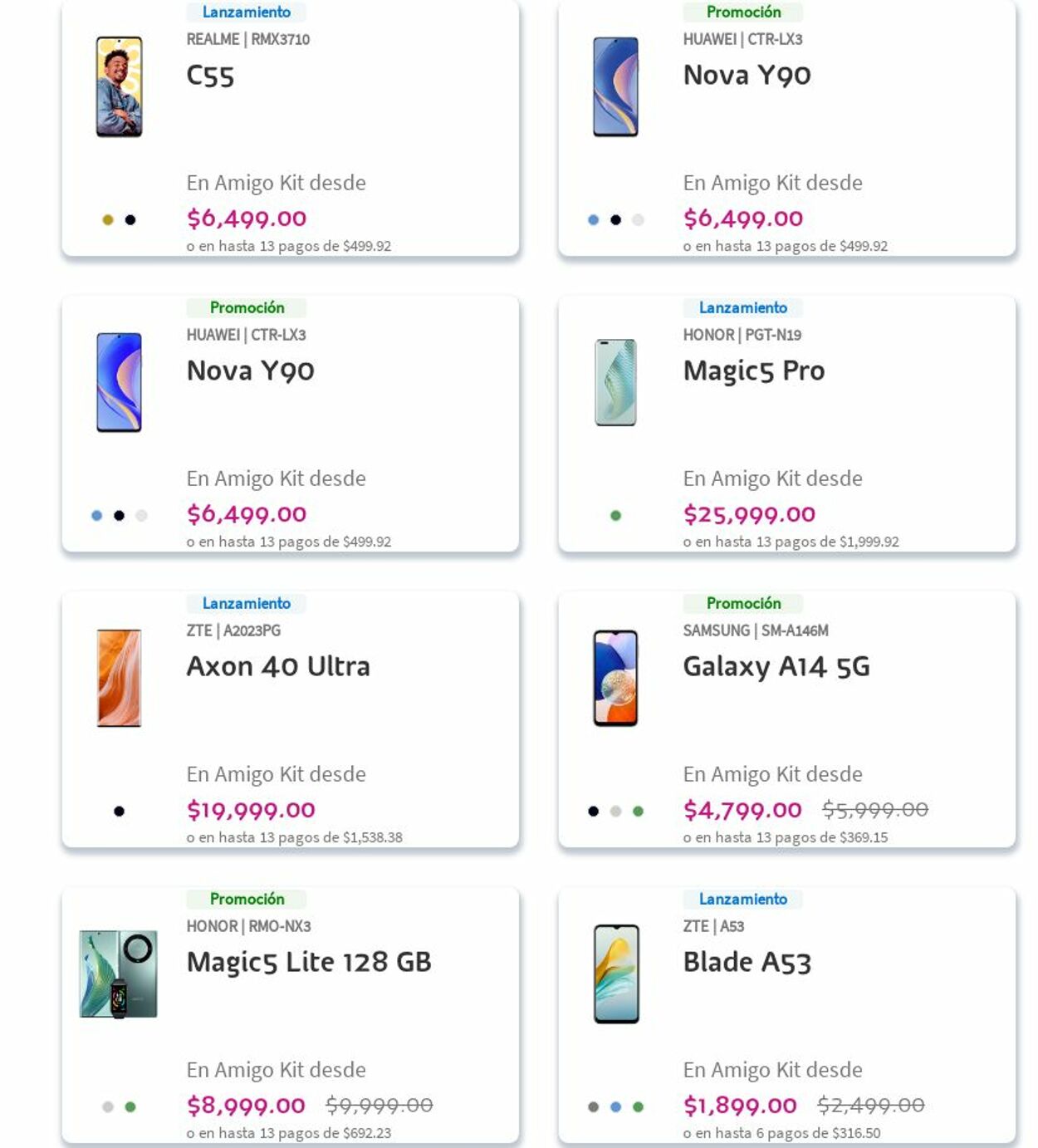Open the Blade A53 product title
Image resolution: width=1038 pixels, height=1148 pixels.
coord(747,962)
